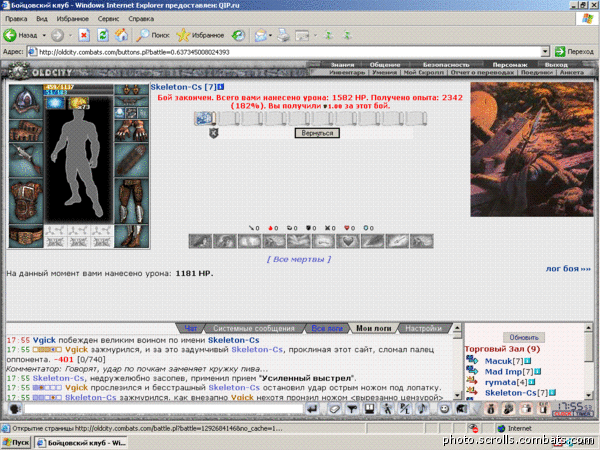Viewport: 600px width, 450px height.
Task: Click the Windows Пуск start button
Action: [x=16, y=443]
